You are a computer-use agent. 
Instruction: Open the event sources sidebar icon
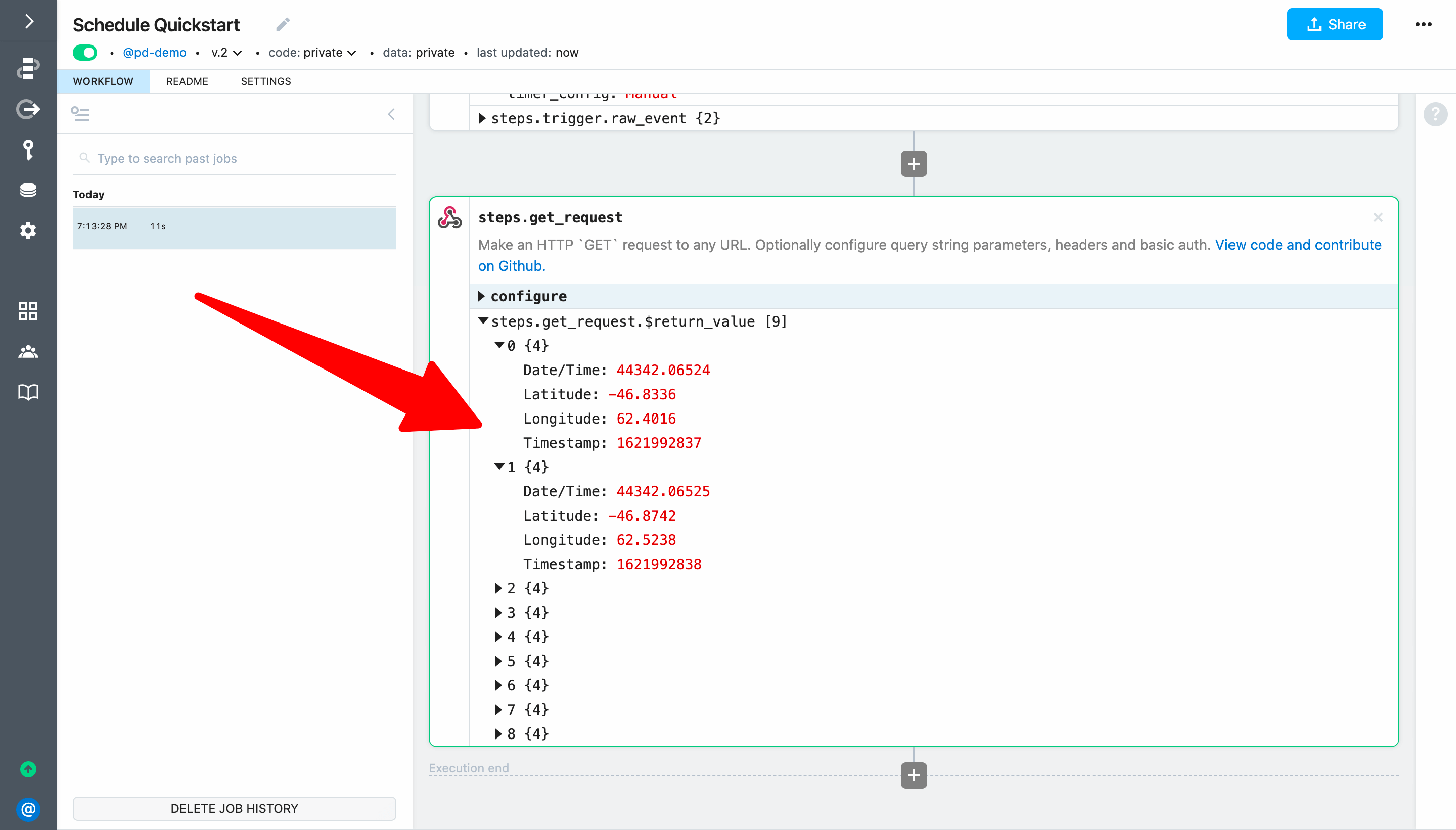[28, 109]
